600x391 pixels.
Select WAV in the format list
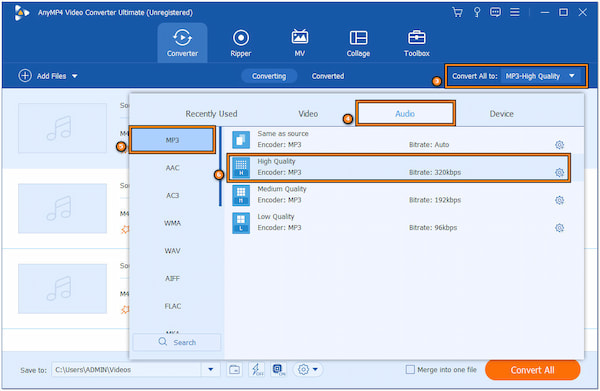tap(172, 251)
